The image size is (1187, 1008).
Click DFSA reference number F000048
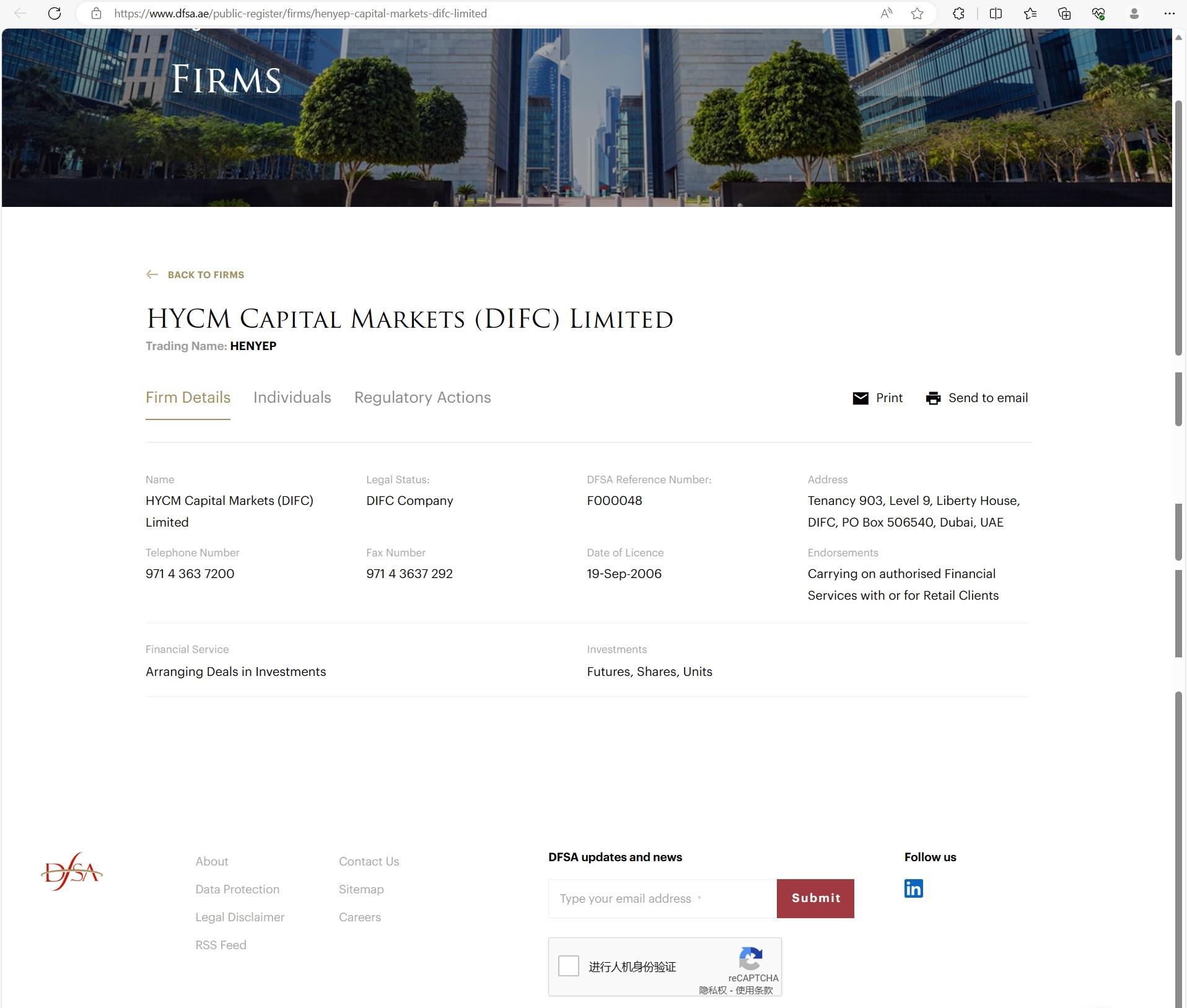pos(615,501)
